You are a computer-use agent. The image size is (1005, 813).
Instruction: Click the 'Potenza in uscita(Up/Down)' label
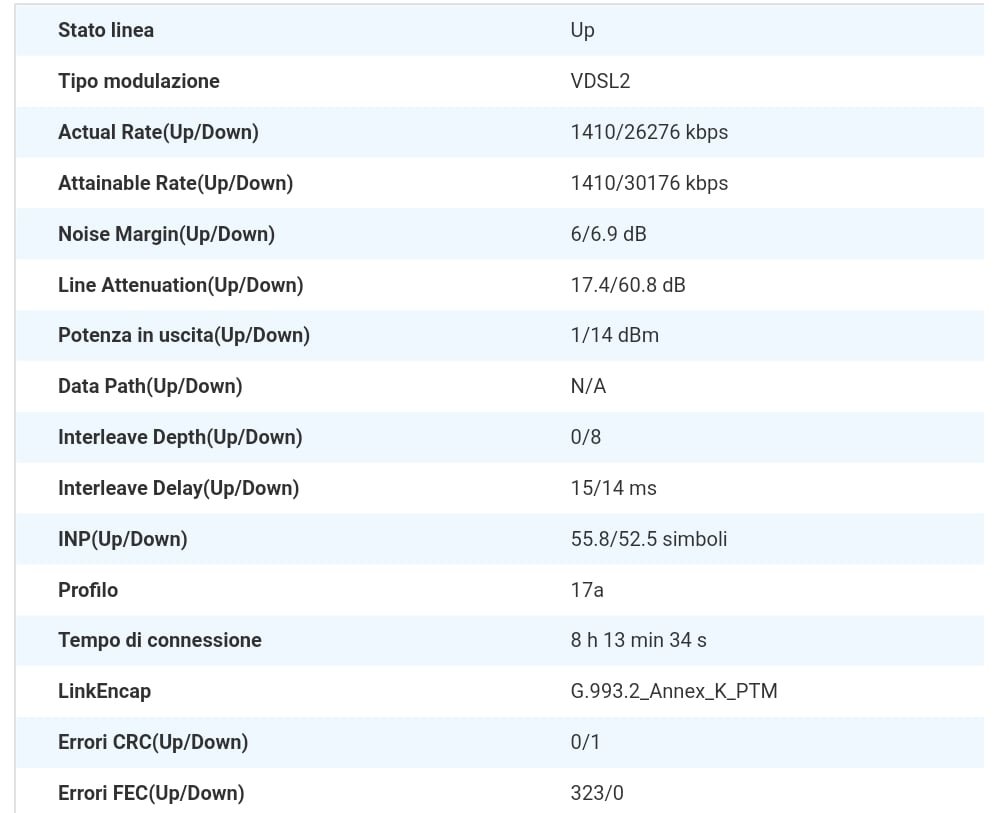pos(184,335)
